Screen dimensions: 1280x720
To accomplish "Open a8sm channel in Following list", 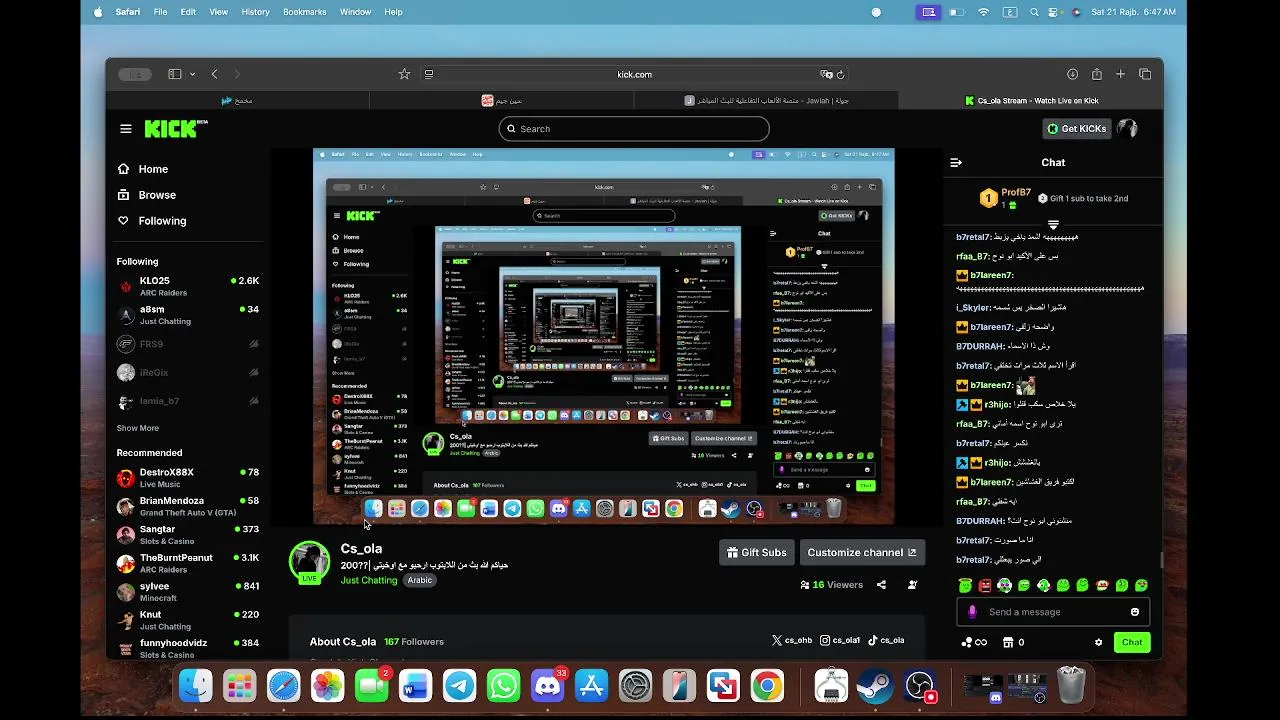I will [x=188, y=315].
